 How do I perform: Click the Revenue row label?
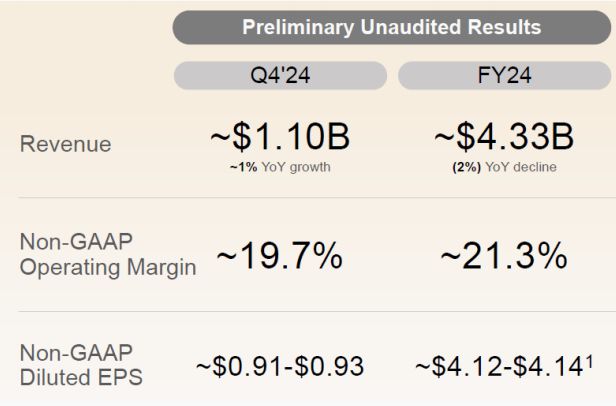point(65,144)
